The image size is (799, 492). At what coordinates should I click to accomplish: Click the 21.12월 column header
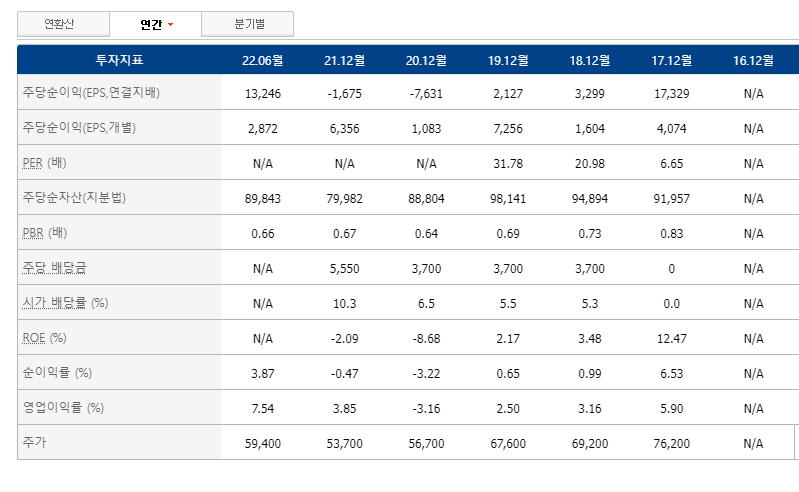tap(344, 61)
